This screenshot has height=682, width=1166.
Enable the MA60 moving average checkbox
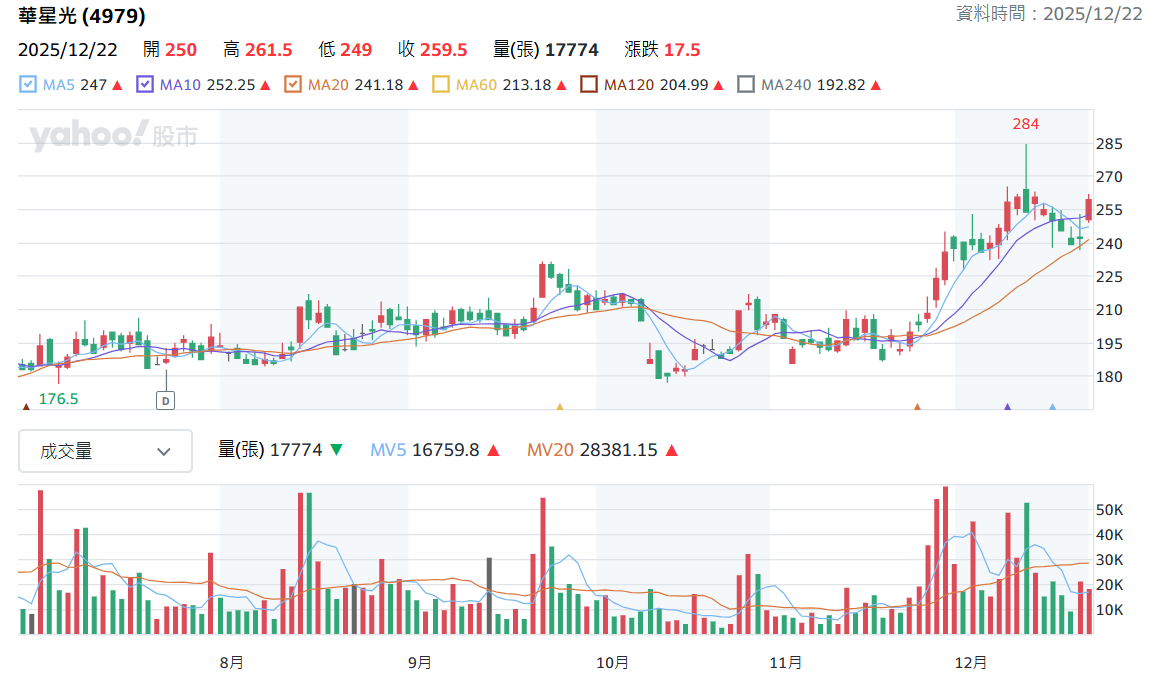[x=441, y=85]
